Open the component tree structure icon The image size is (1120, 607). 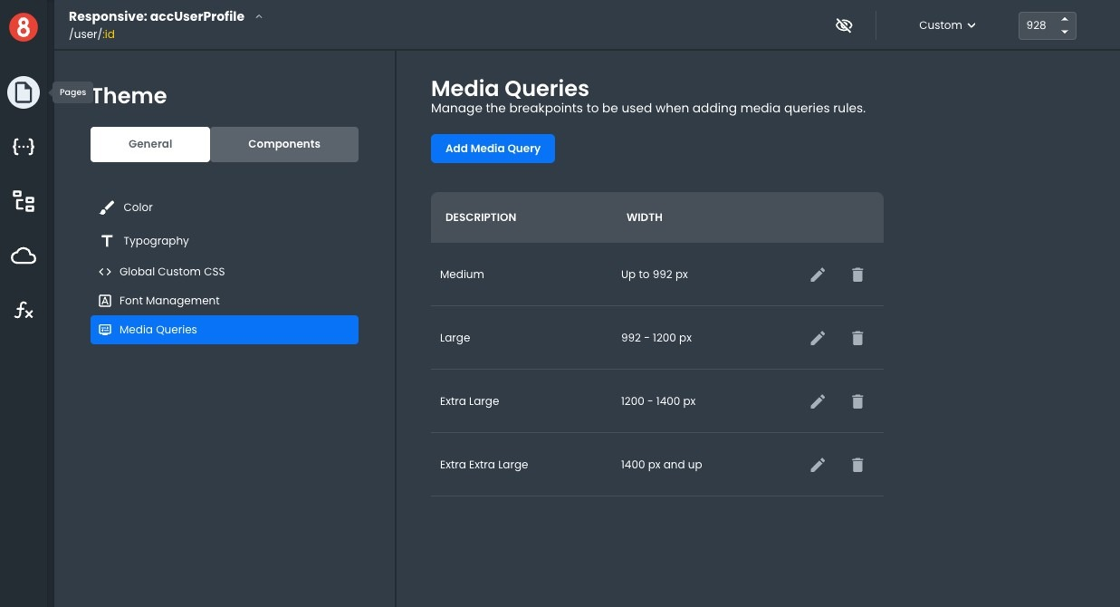point(23,201)
